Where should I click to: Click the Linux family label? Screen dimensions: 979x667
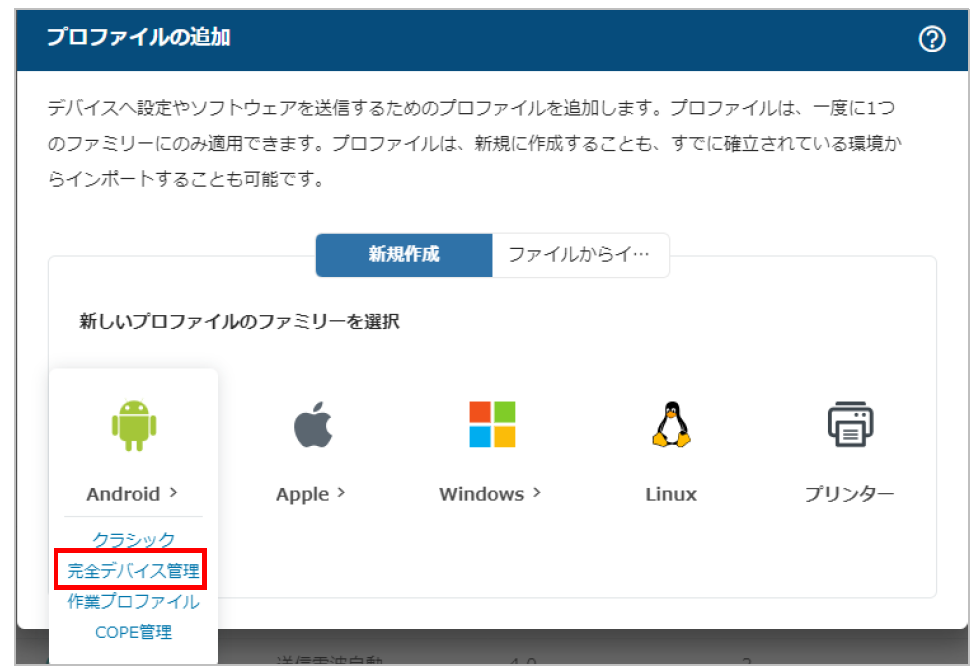[x=671, y=495]
